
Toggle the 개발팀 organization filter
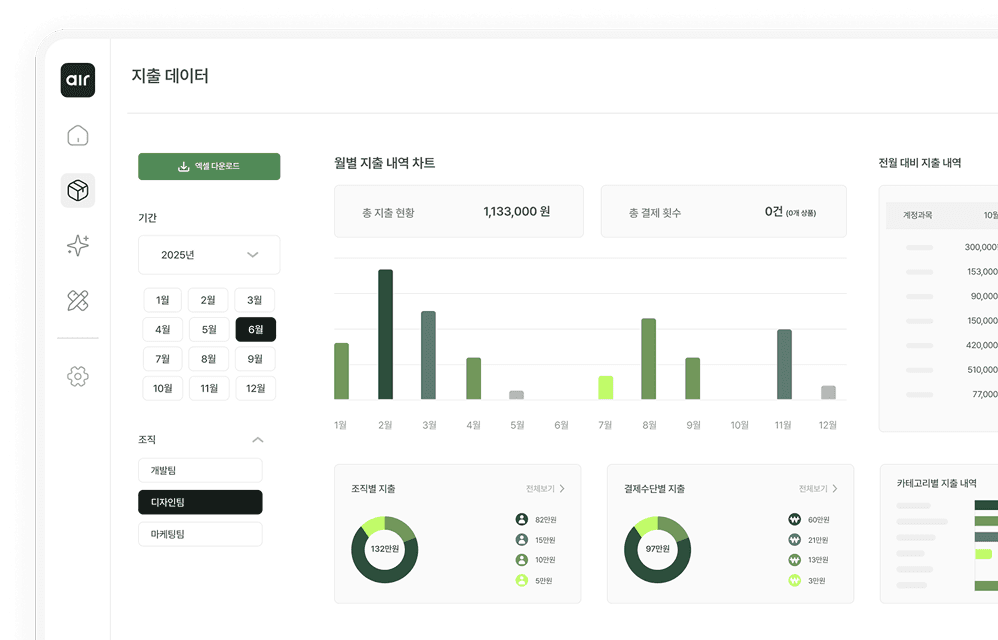coord(200,470)
